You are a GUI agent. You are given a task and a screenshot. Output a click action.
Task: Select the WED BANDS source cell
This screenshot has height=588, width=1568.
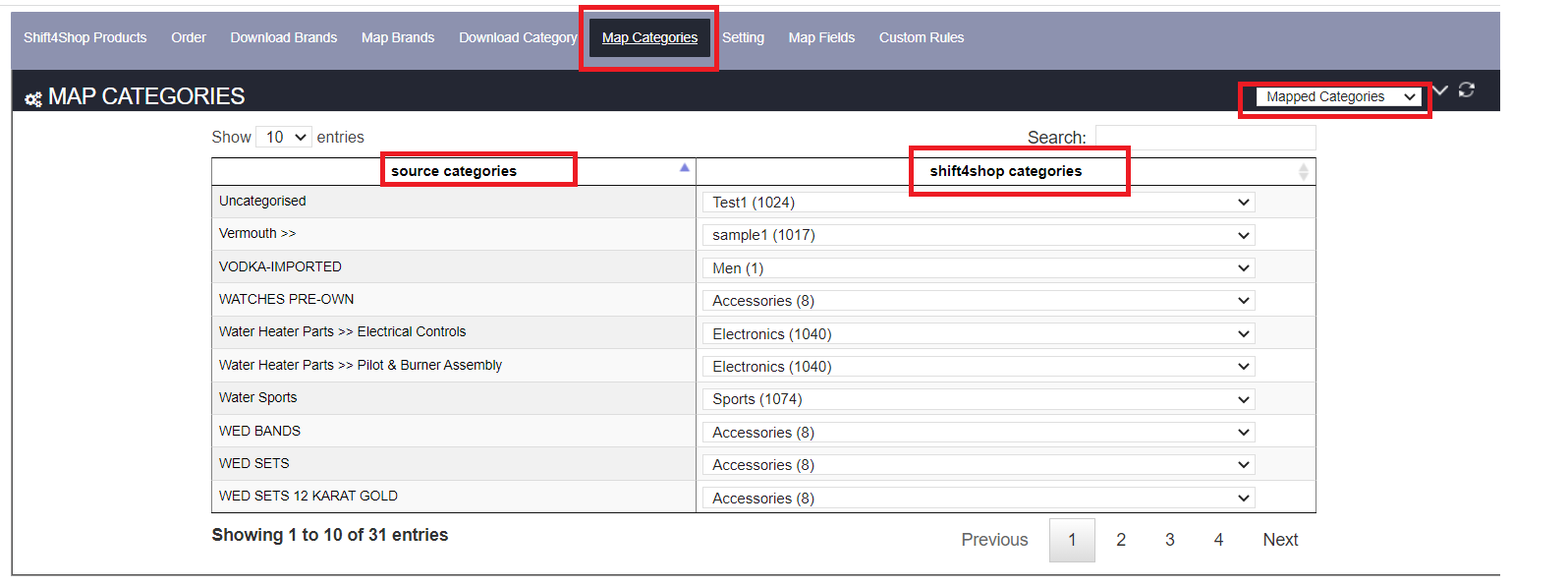pyautogui.click(x=454, y=431)
